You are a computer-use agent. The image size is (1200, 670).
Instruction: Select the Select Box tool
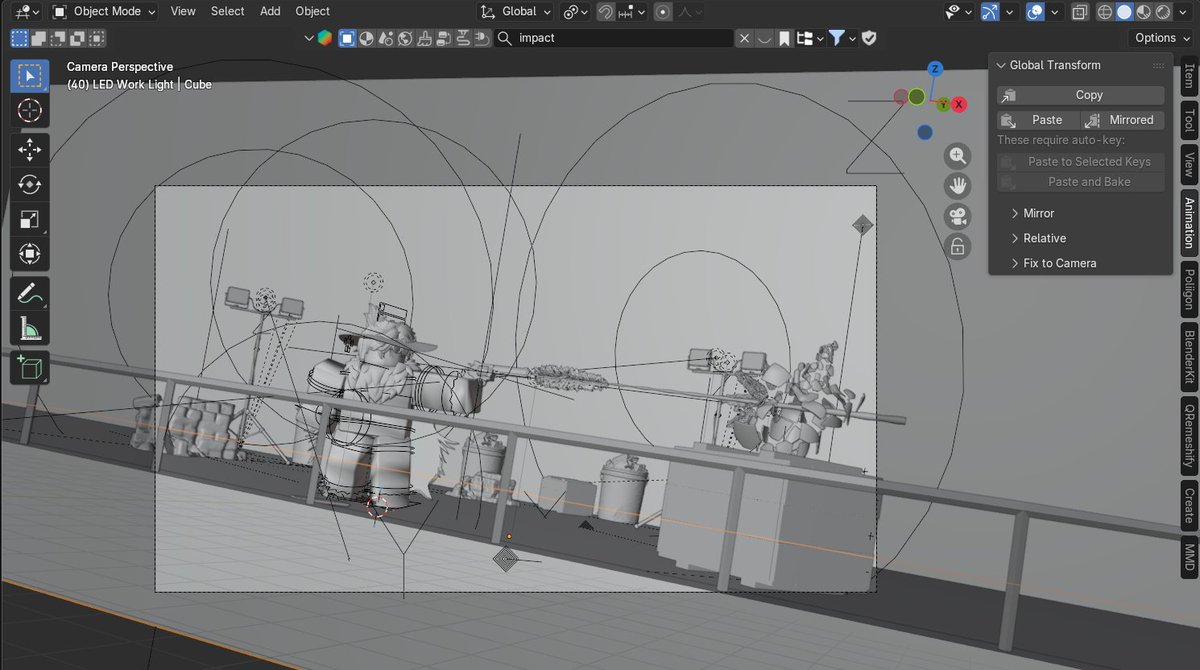(x=29, y=76)
